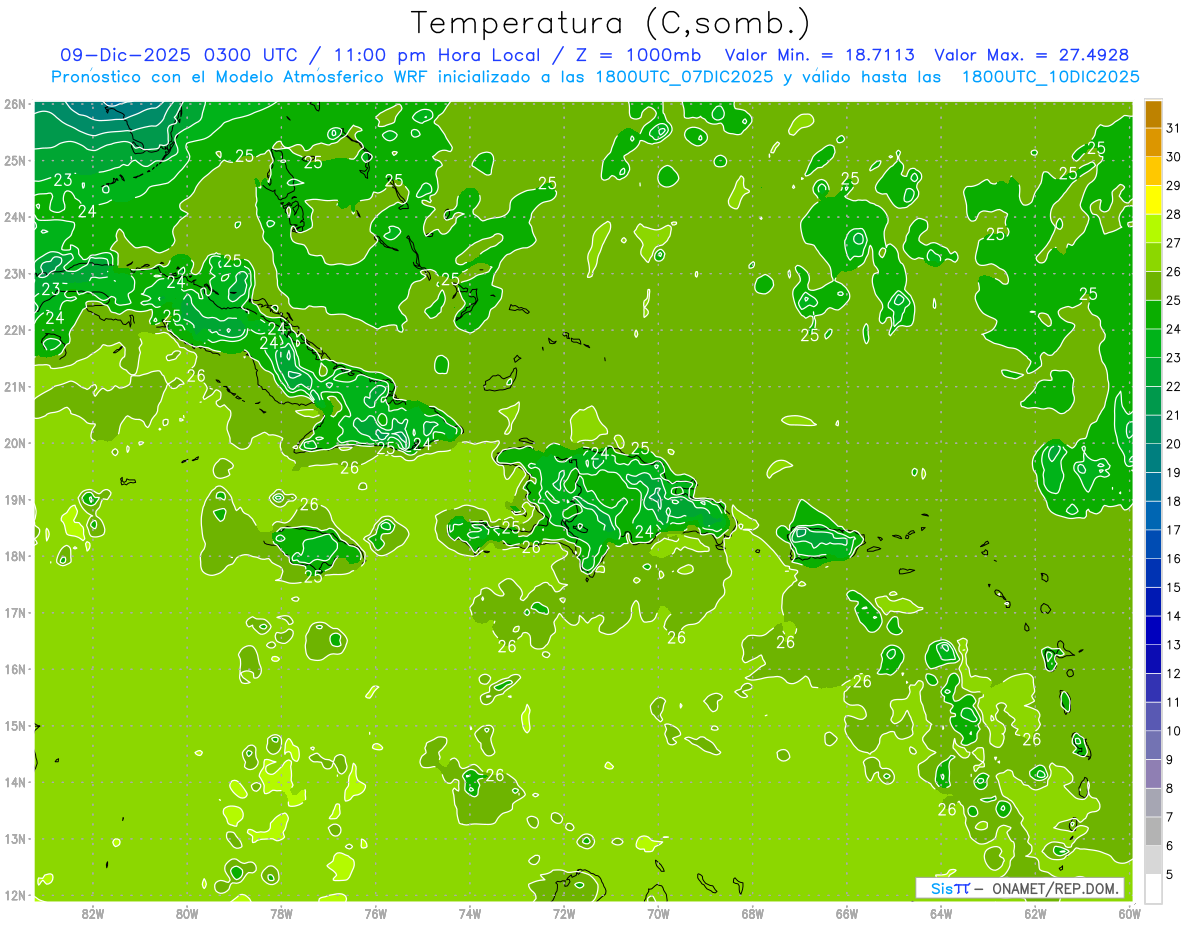Click longitude axis label "70W"

pyautogui.click(x=658, y=913)
